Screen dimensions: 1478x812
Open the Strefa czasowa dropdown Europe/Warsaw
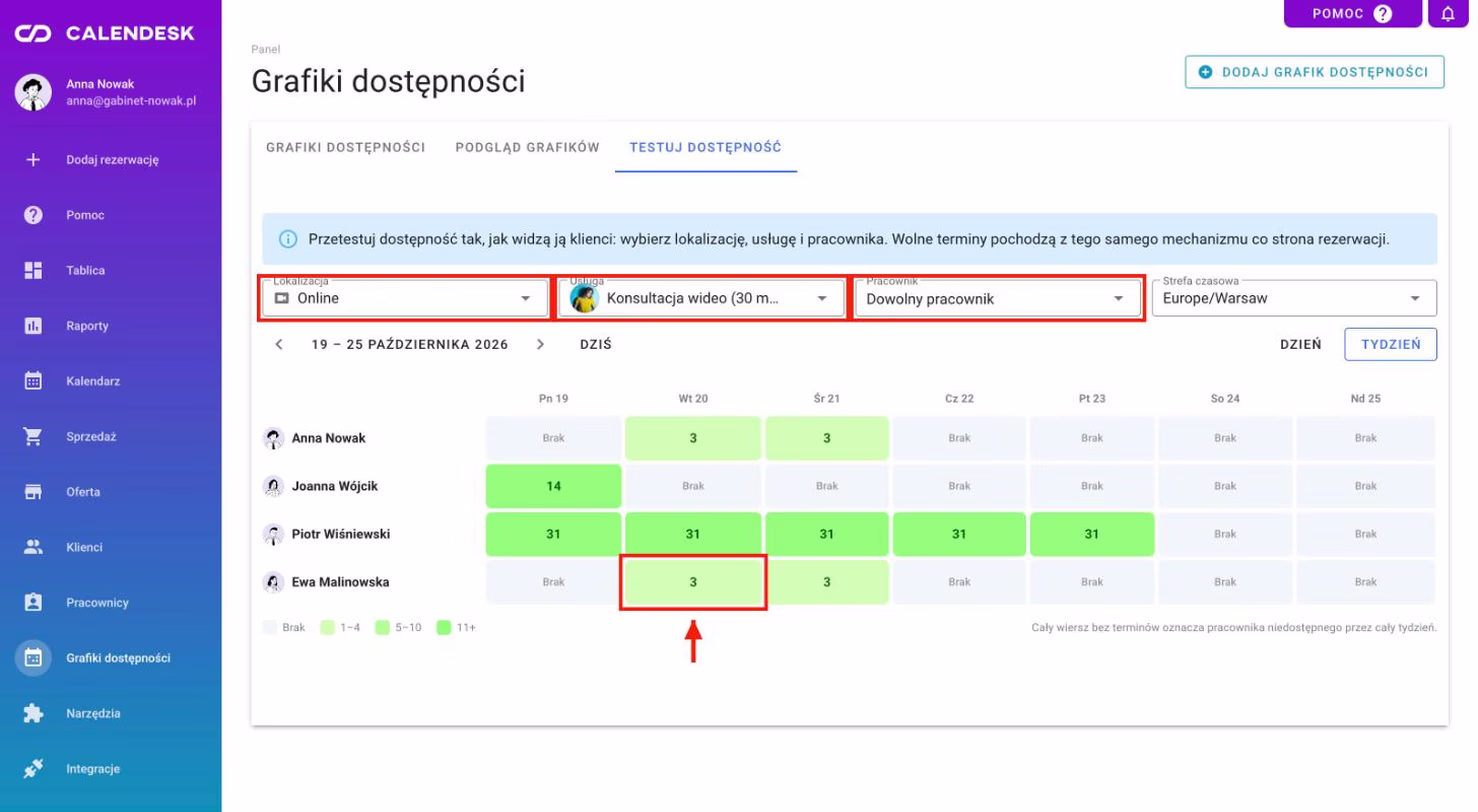pyautogui.click(x=1294, y=298)
